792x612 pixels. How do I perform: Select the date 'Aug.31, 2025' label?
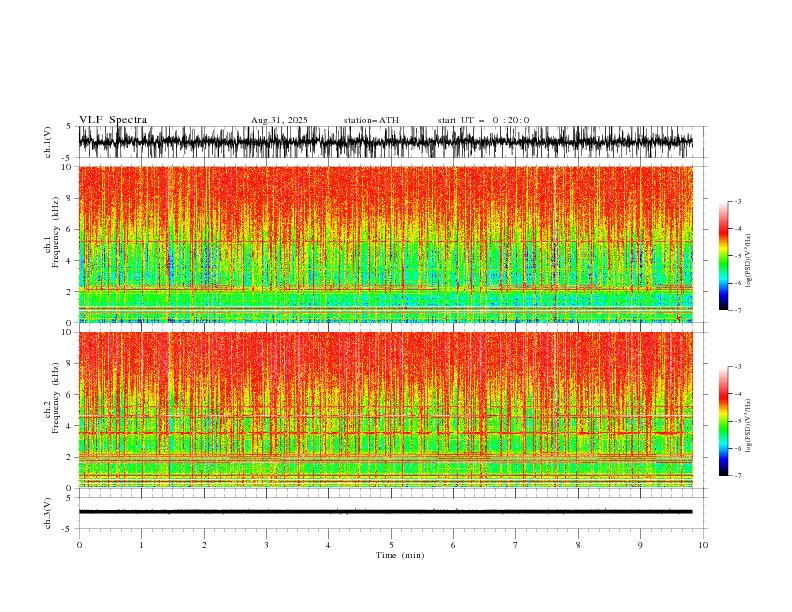tap(279, 120)
